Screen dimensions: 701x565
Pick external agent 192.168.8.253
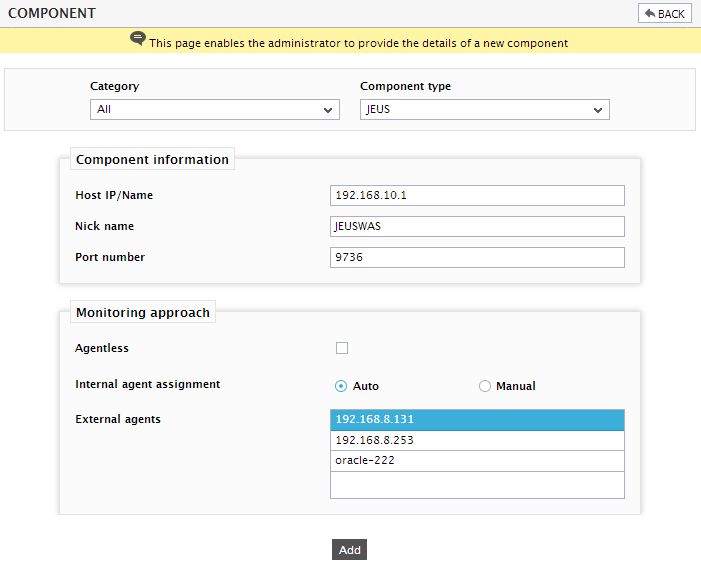(477, 440)
